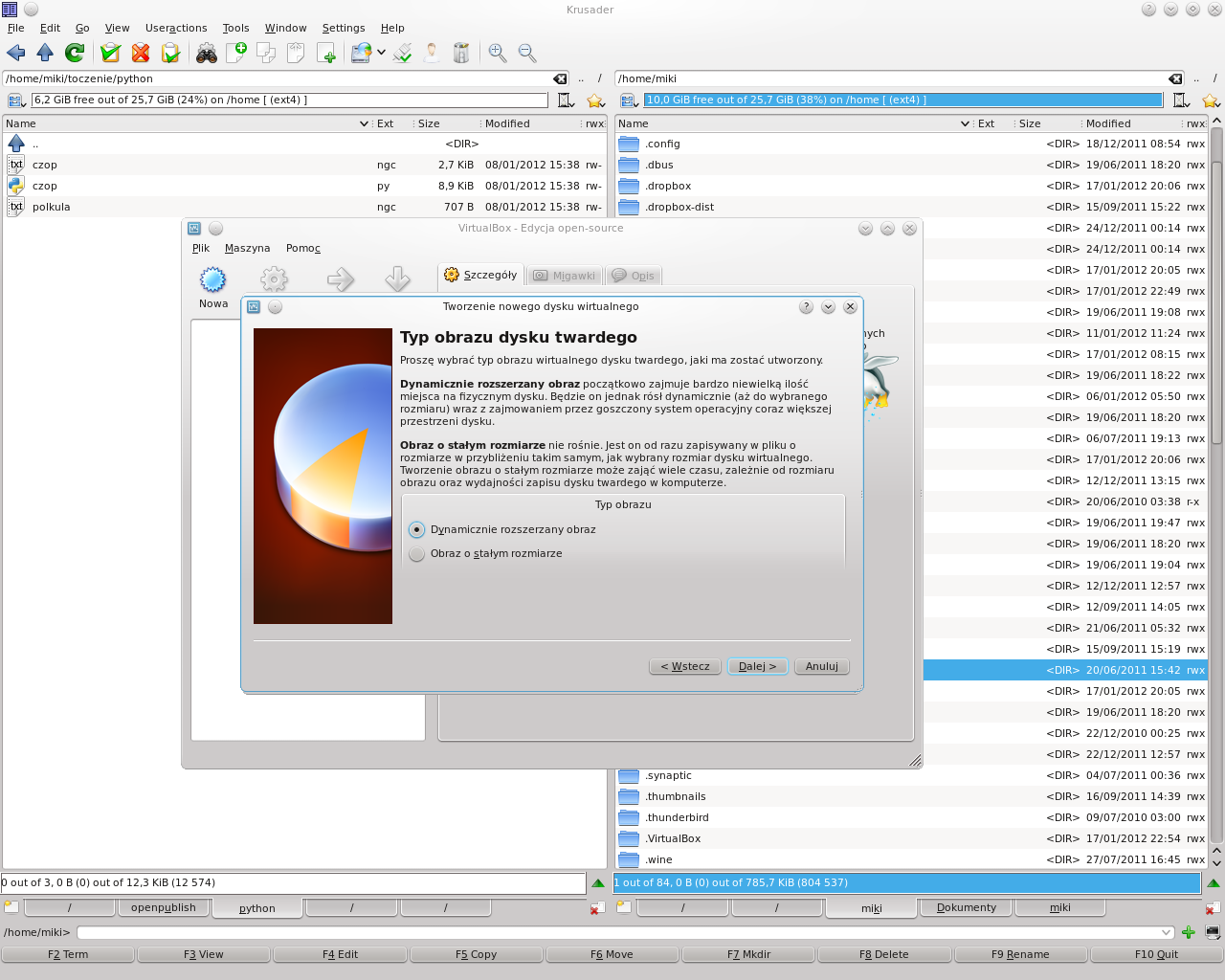
Task: Switch to the openpublish tab in left panel
Action: [x=164, y=907]
